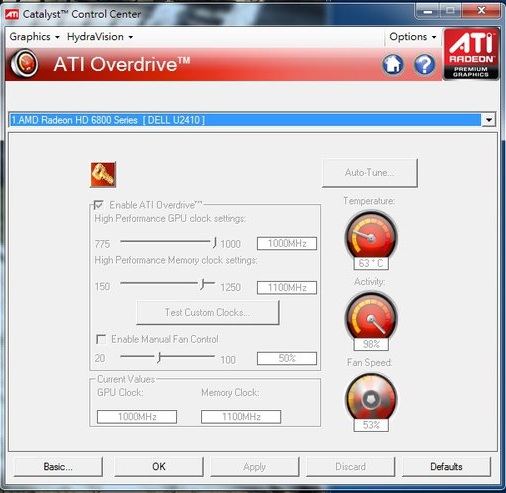Click the 1100MHz memory clock setting field
Screen dimensions: 506x493
287,287
